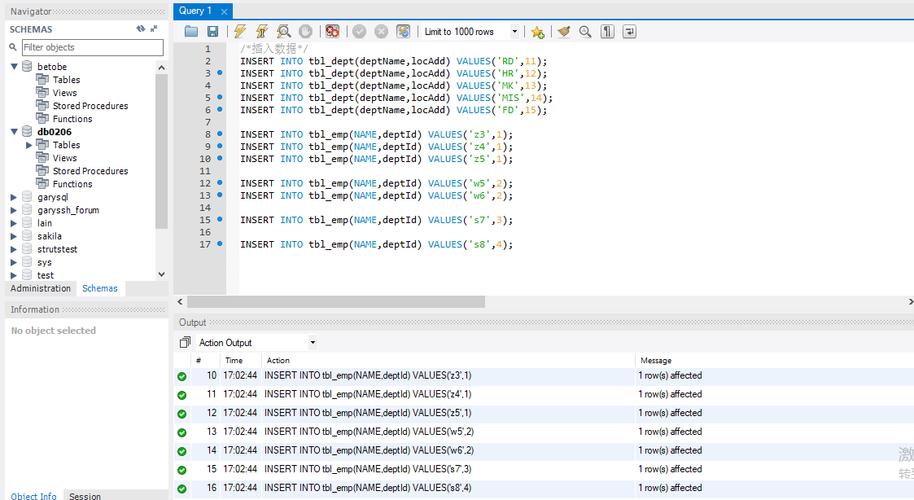Click success icon on output row 11
Viewport: 914px width, 500px height.
pyautogui.click(x=182, y=395)
